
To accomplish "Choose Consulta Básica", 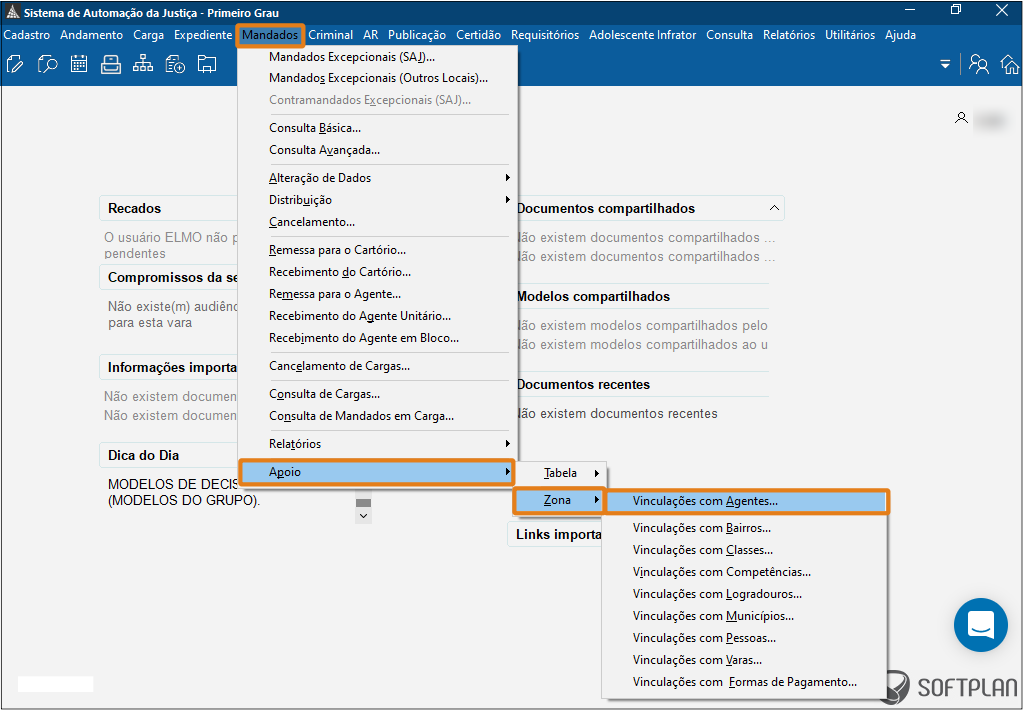I will pyautogui.click(x=377, y=128).
